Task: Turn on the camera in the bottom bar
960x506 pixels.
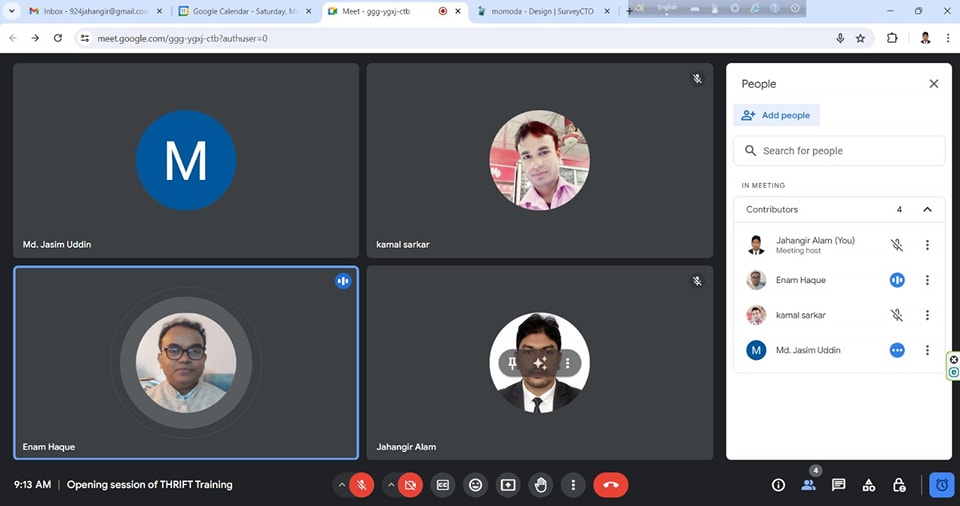Action: 409,485
